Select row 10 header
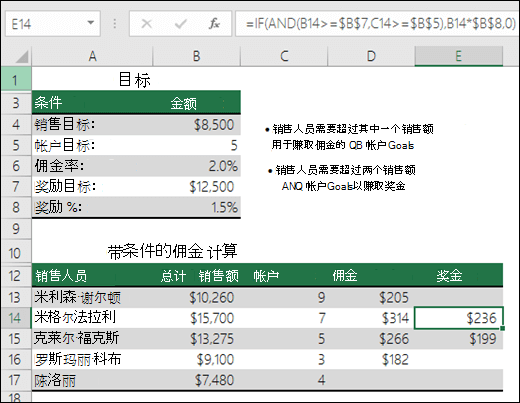The height and width of the screenshot is (403, 520). click(16, 252)
